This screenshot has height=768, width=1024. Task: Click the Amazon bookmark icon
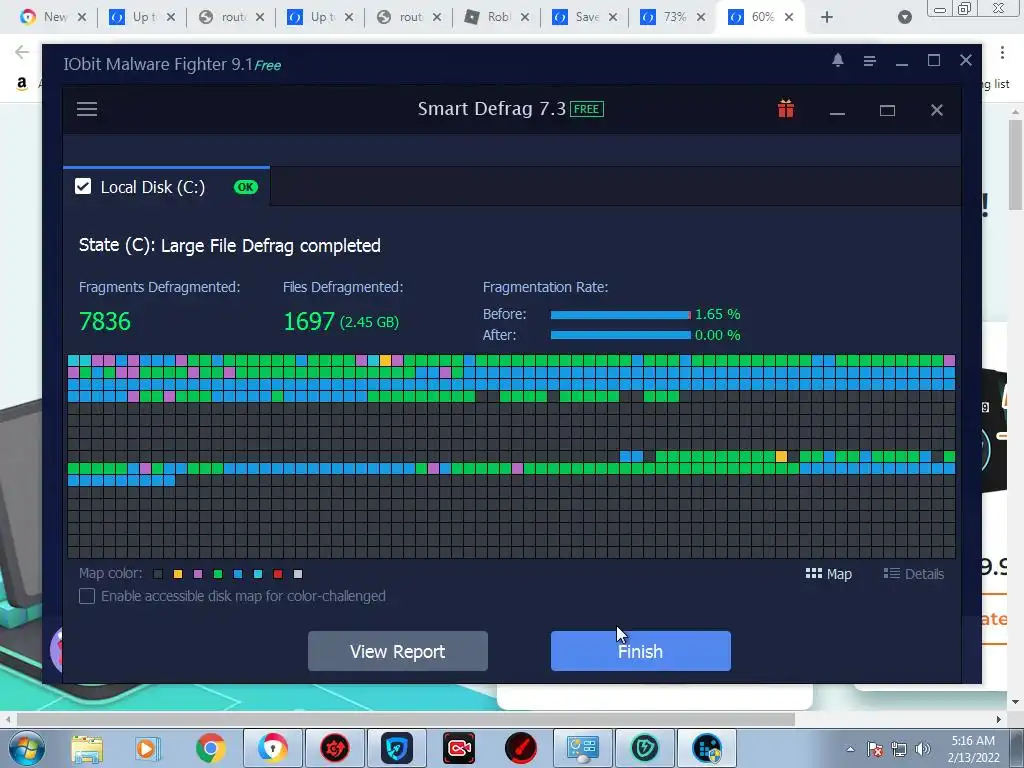coord(22,83)
